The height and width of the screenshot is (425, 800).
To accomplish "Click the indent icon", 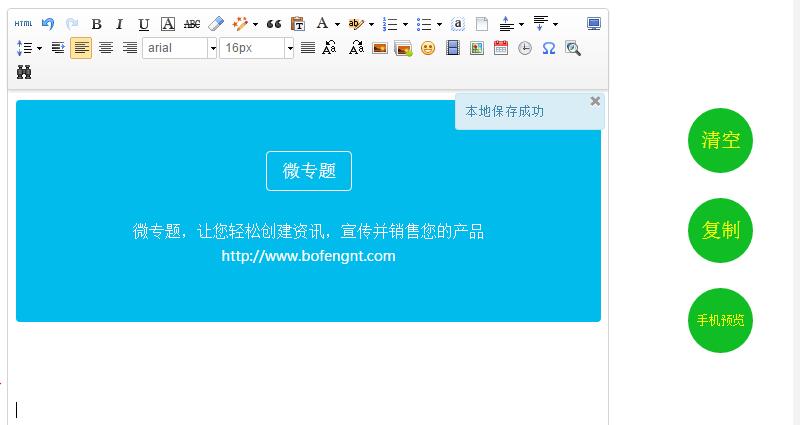I will tap(58, 48).
